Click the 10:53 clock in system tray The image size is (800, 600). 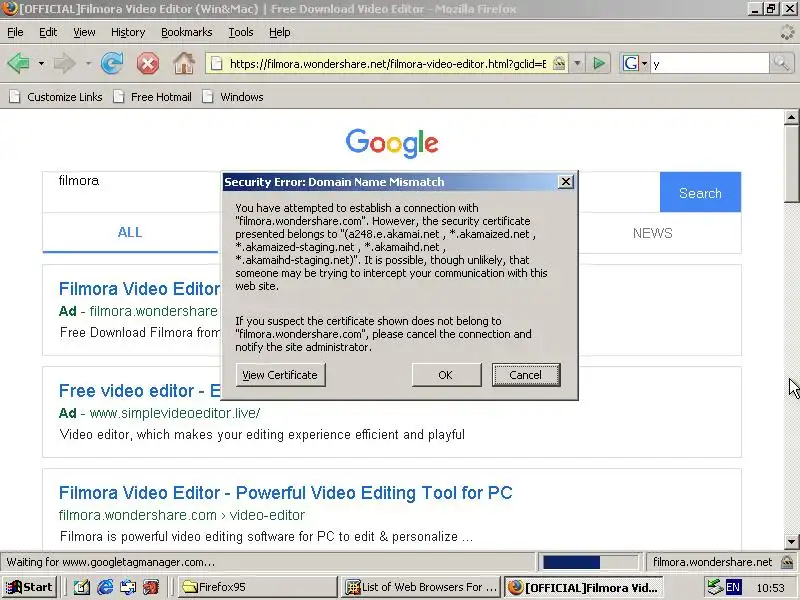click(770, 588)
